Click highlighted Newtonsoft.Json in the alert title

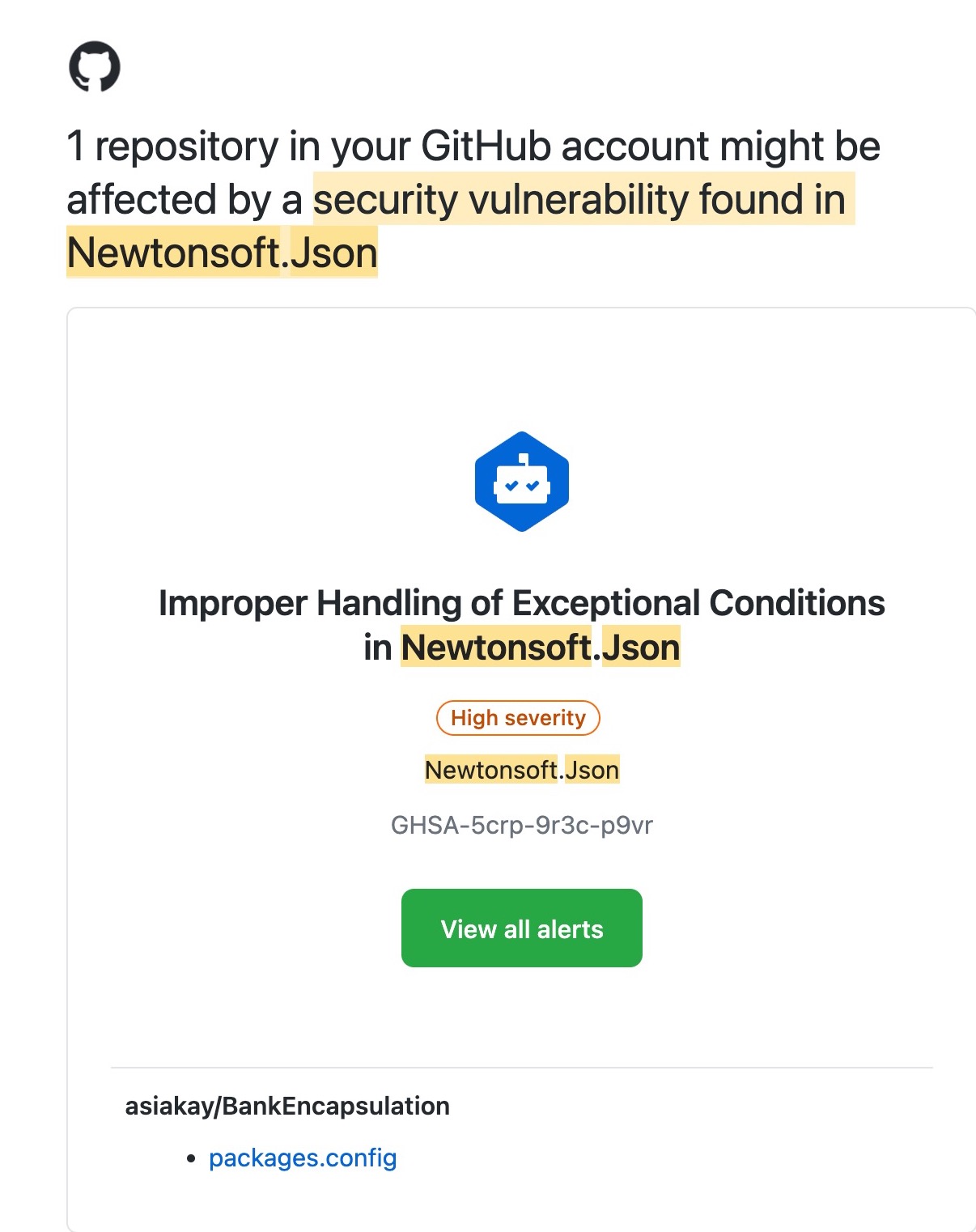541,648
